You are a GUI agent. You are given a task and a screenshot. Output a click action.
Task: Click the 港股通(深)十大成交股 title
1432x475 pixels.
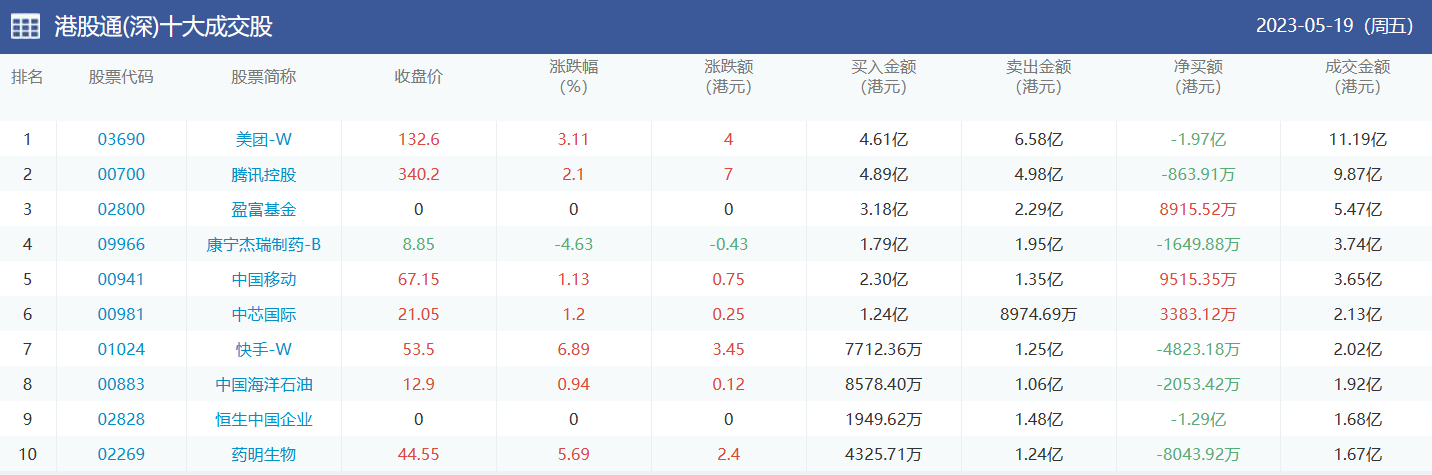(163, 27)
